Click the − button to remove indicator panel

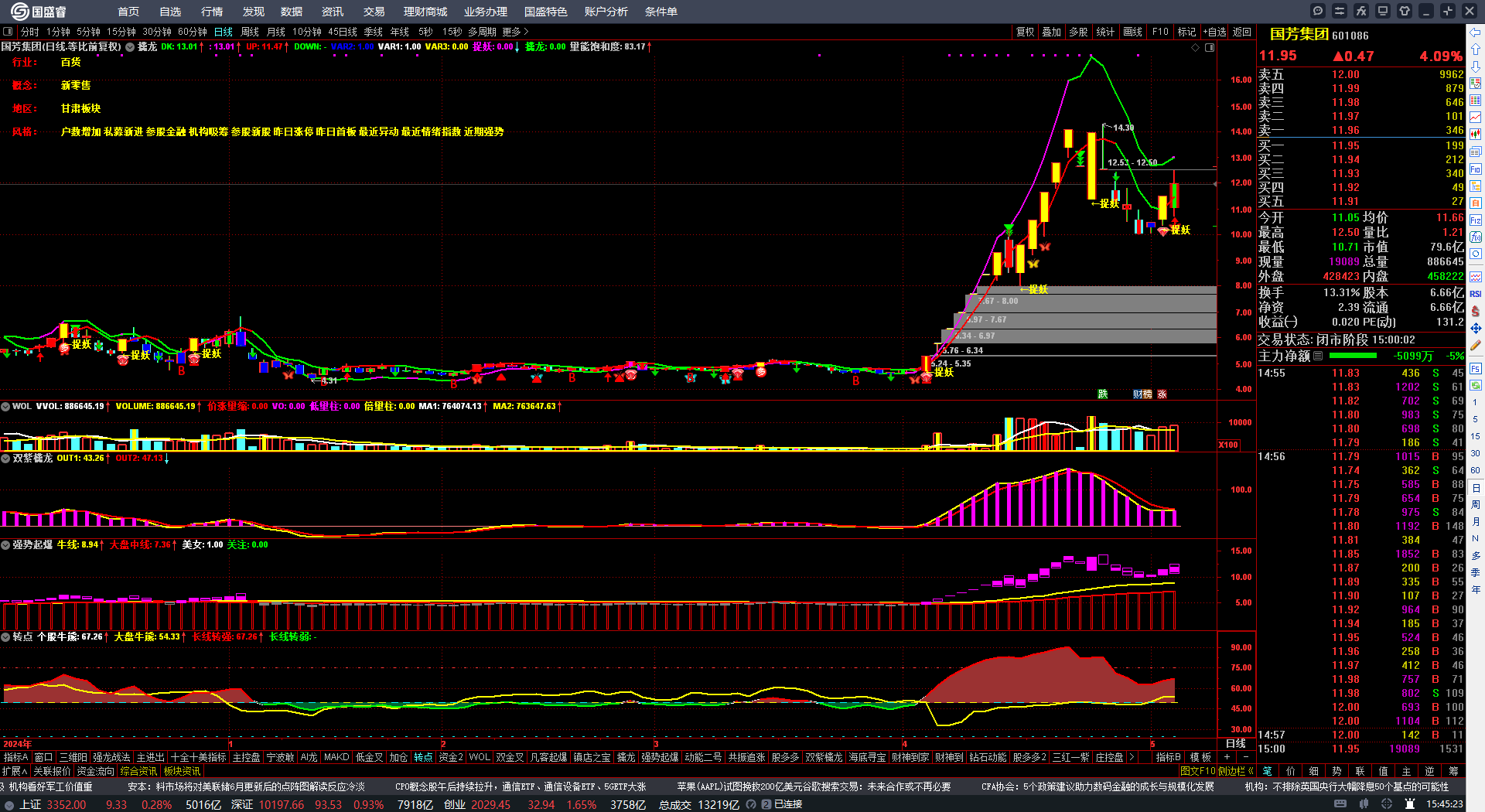1245,757
